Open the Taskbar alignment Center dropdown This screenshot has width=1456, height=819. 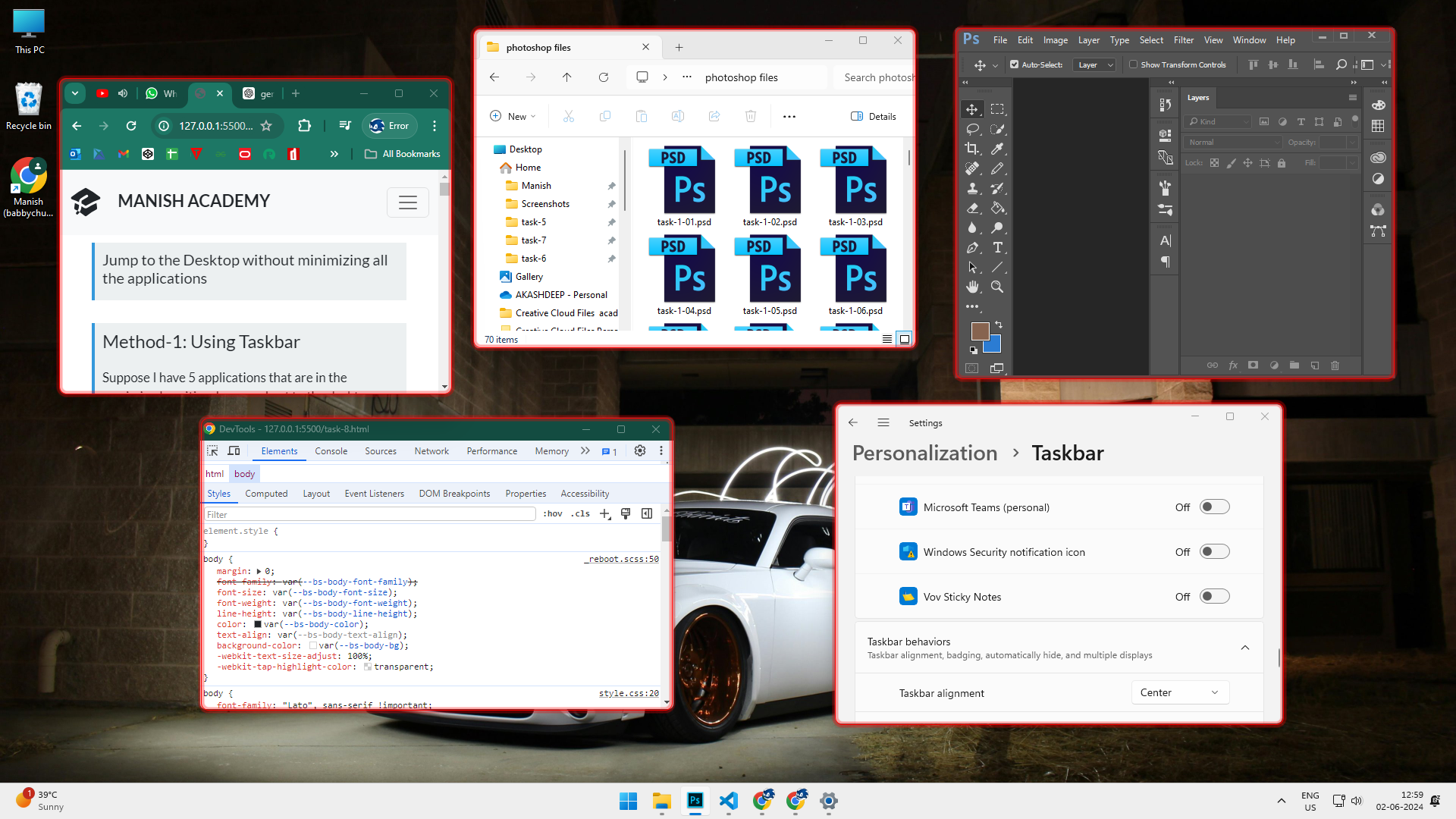[1179, 692]
